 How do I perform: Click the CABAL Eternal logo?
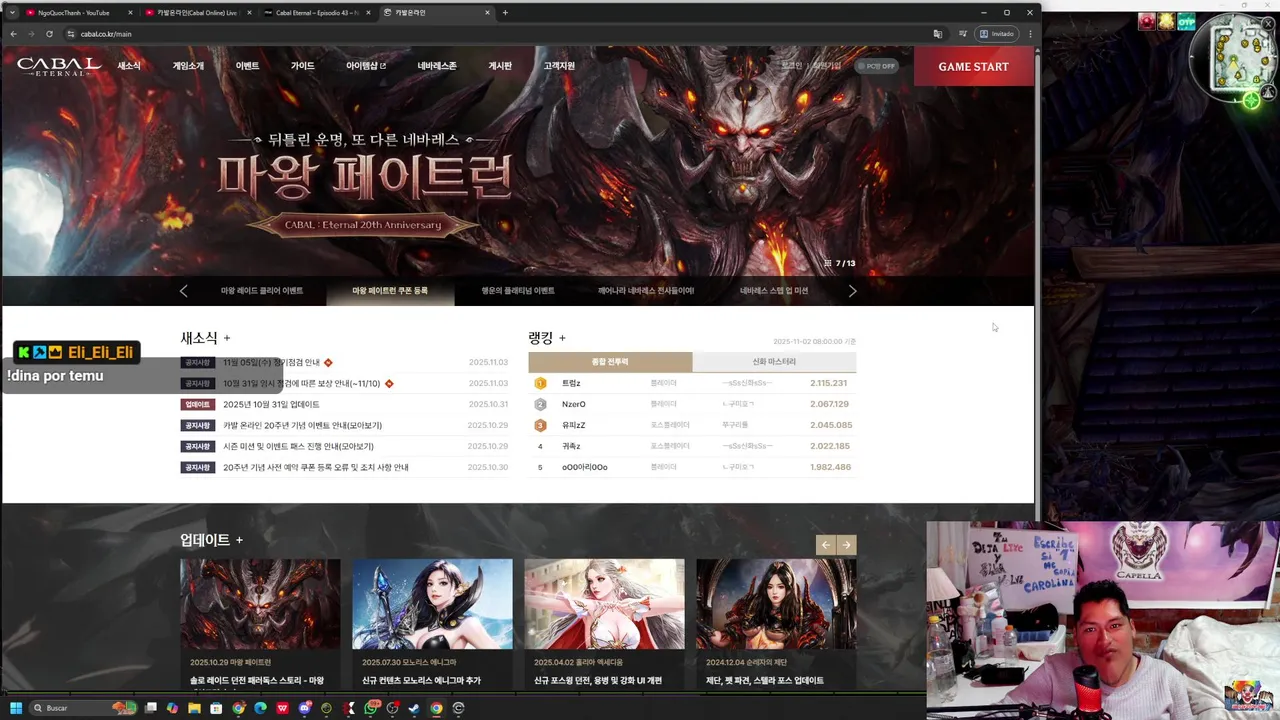tap(59, 66)
